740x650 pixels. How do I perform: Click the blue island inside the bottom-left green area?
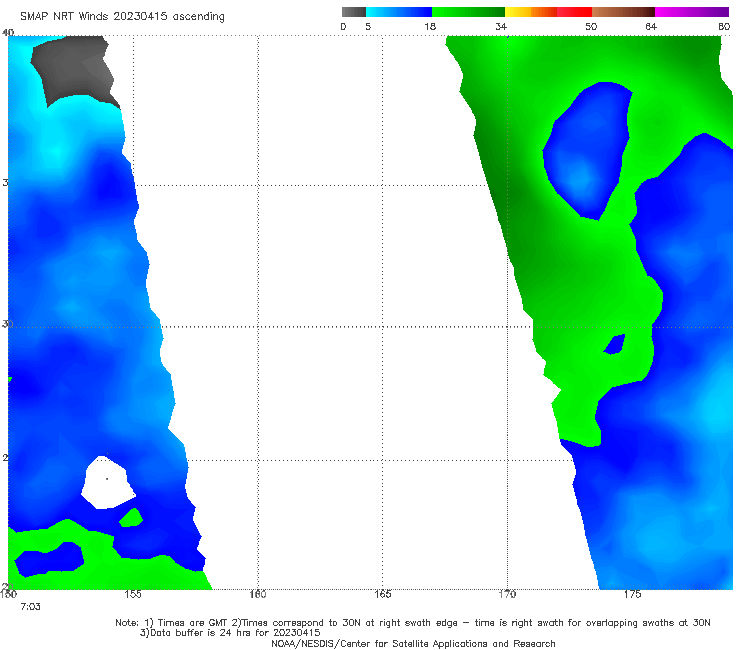pyautogui.click(x=50, y=559)
